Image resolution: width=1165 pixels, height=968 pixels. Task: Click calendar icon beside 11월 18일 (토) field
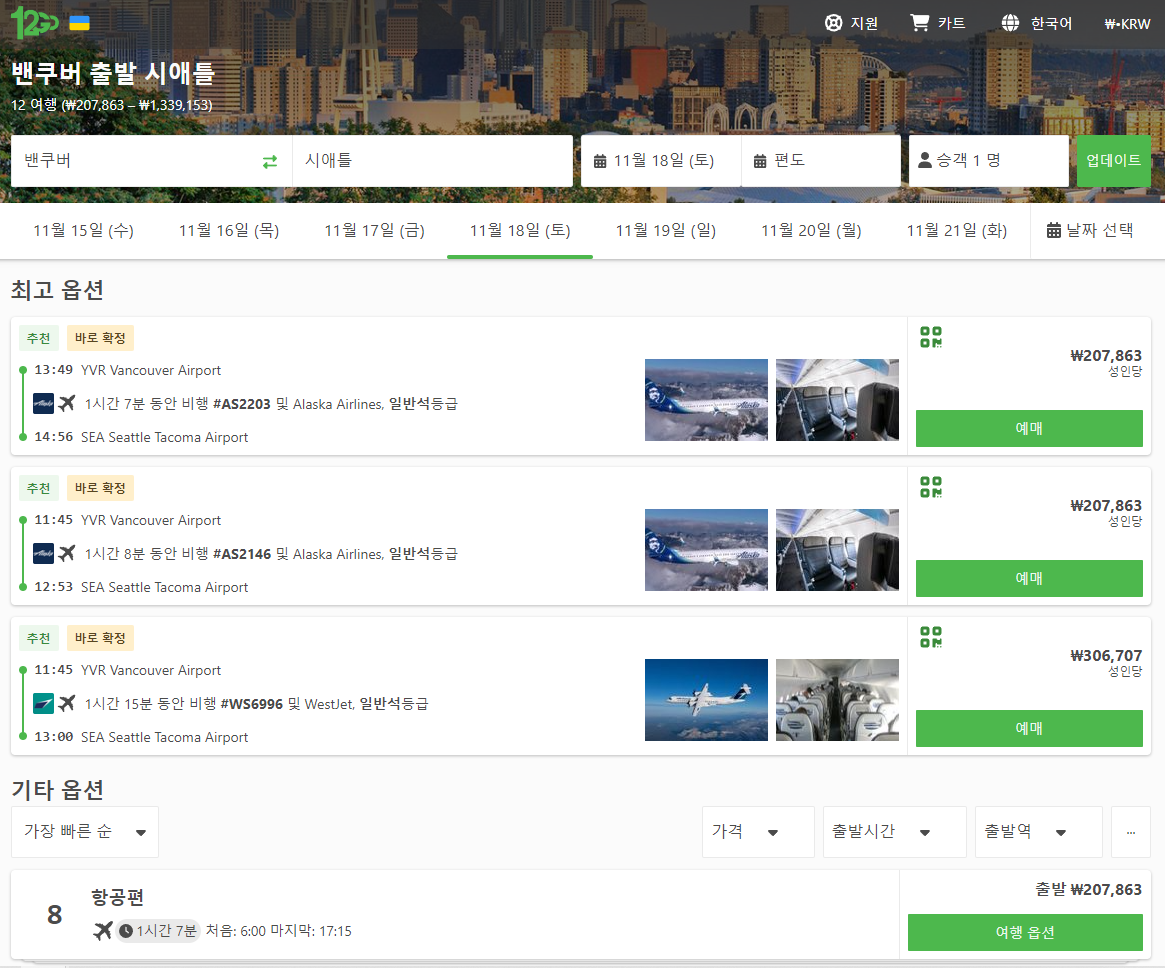[600, 160]
